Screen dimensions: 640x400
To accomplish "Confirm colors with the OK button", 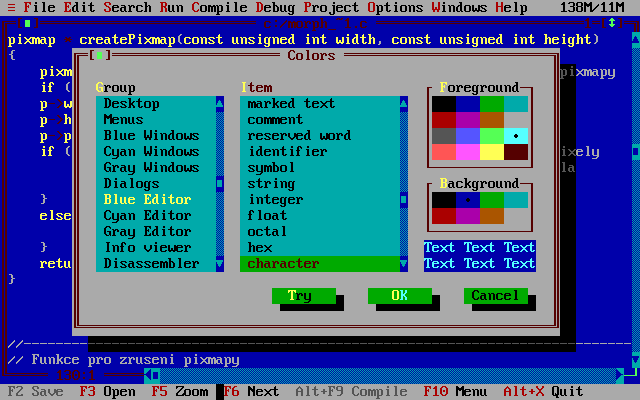I will click(400, 296).
